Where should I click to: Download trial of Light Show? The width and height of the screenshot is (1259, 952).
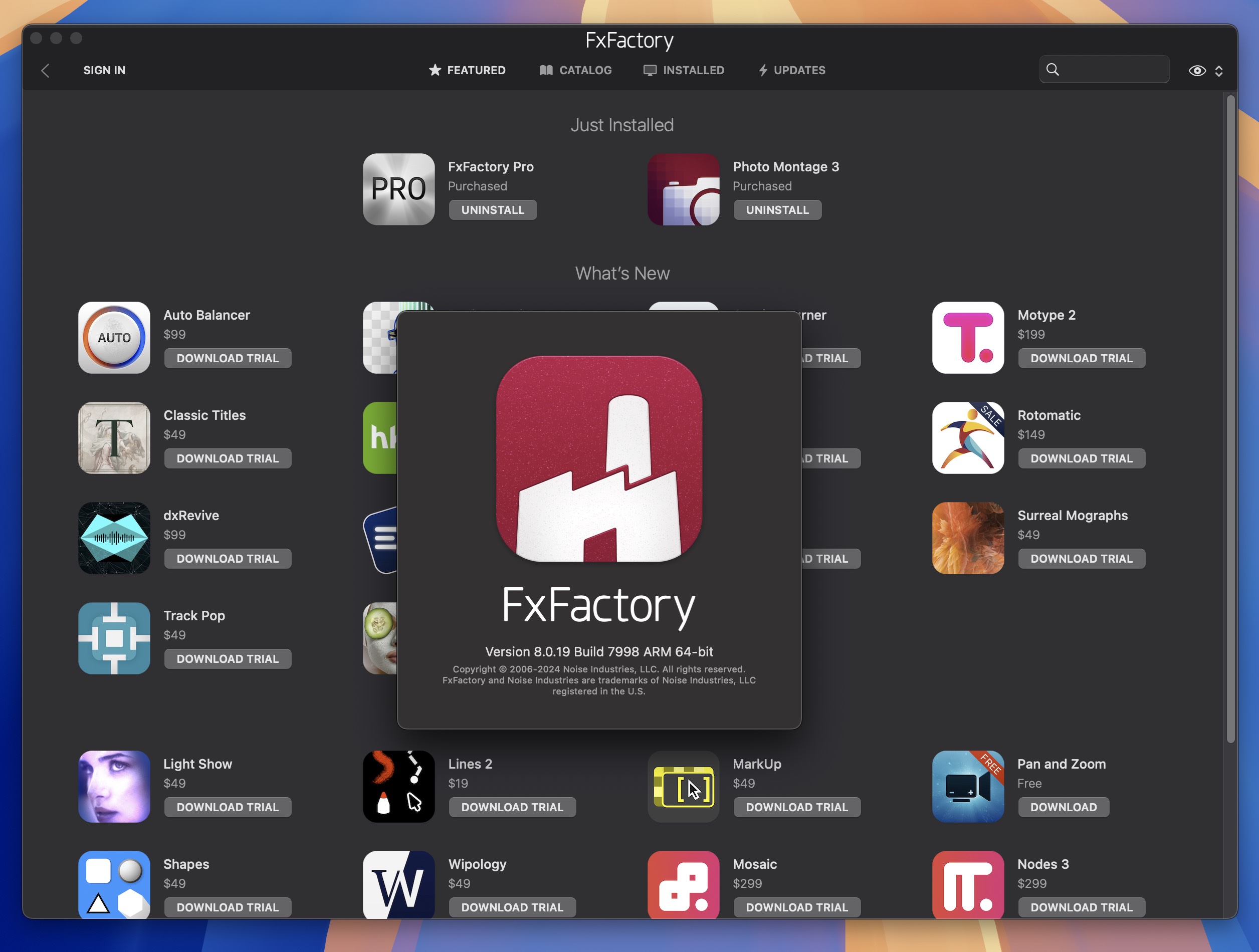(x=228, y=808)
